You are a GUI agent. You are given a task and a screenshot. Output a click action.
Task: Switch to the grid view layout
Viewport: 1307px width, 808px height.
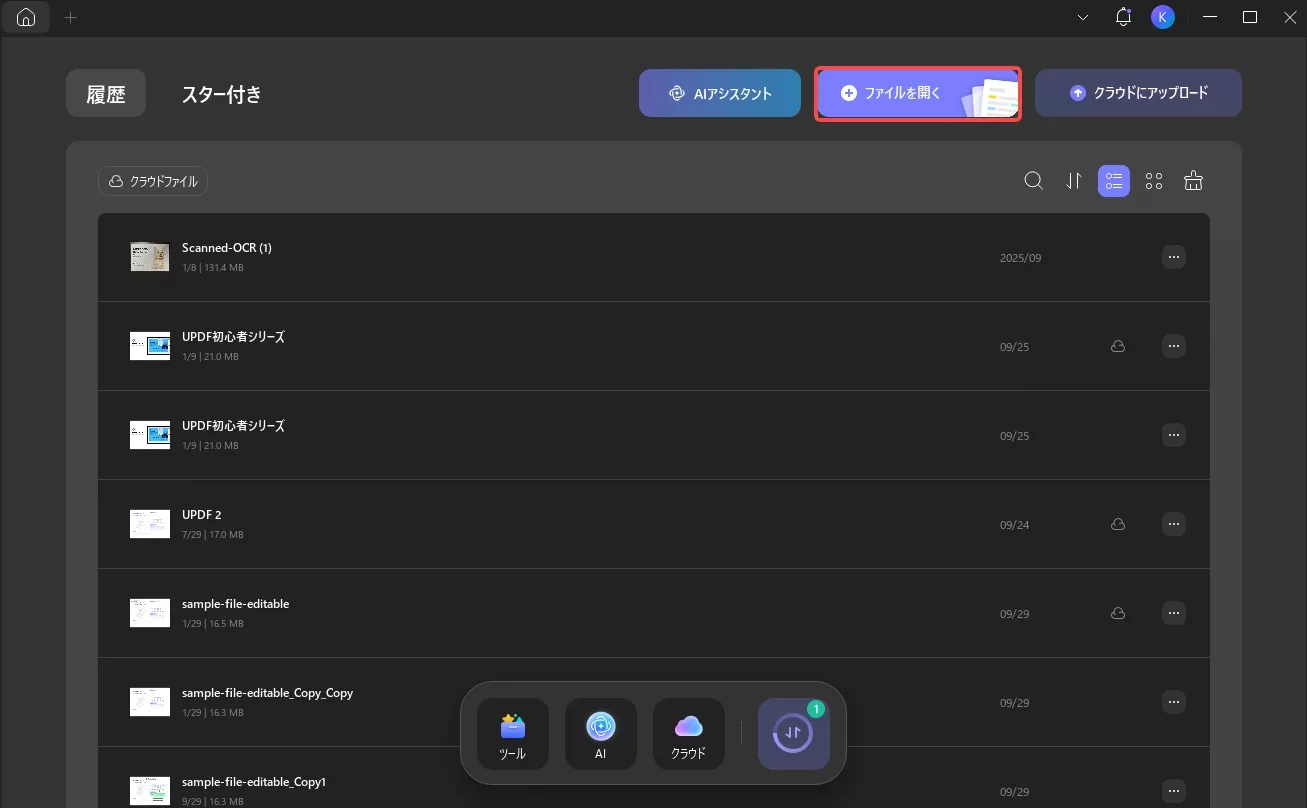tap(1154, 181)
